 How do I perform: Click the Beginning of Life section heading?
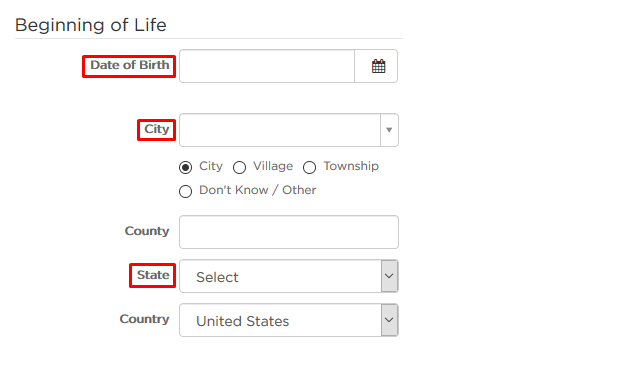point(91,25)
